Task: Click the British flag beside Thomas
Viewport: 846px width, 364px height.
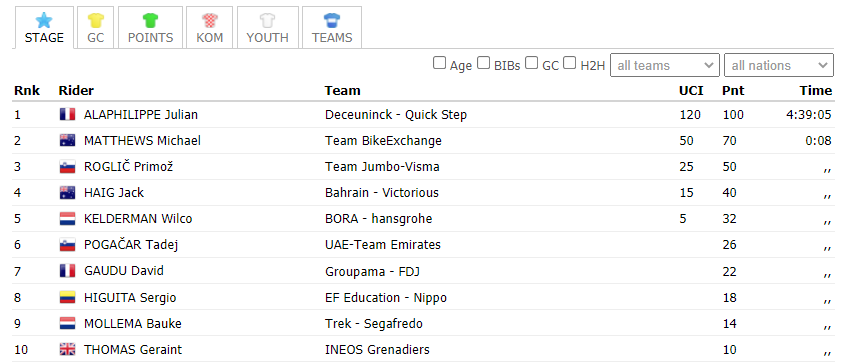Action: click(x=67, y=349)
